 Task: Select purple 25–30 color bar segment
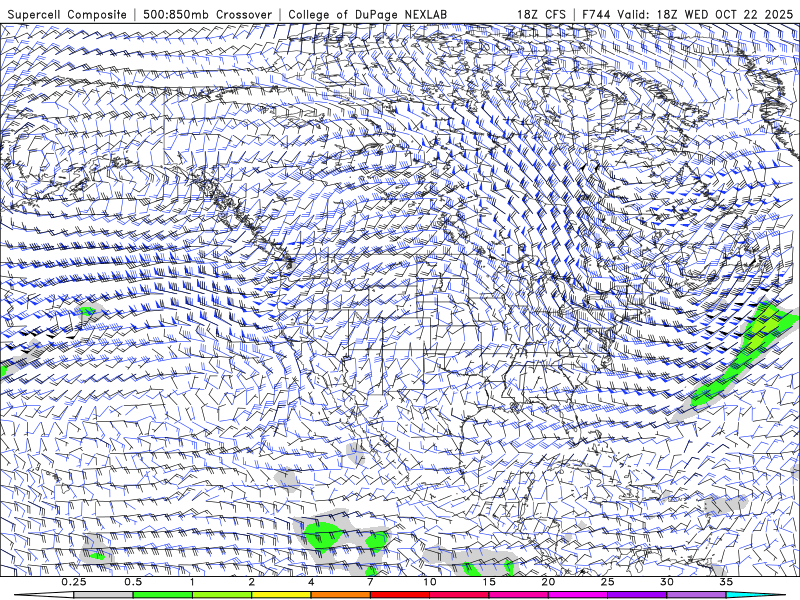(637, 595)
